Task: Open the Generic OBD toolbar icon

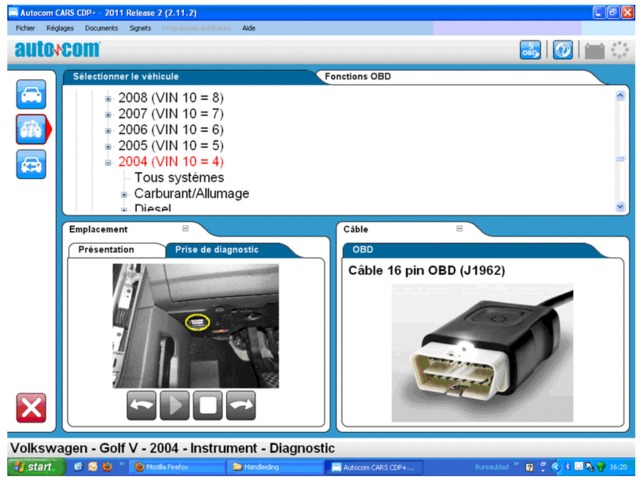Action: point(530,50)
